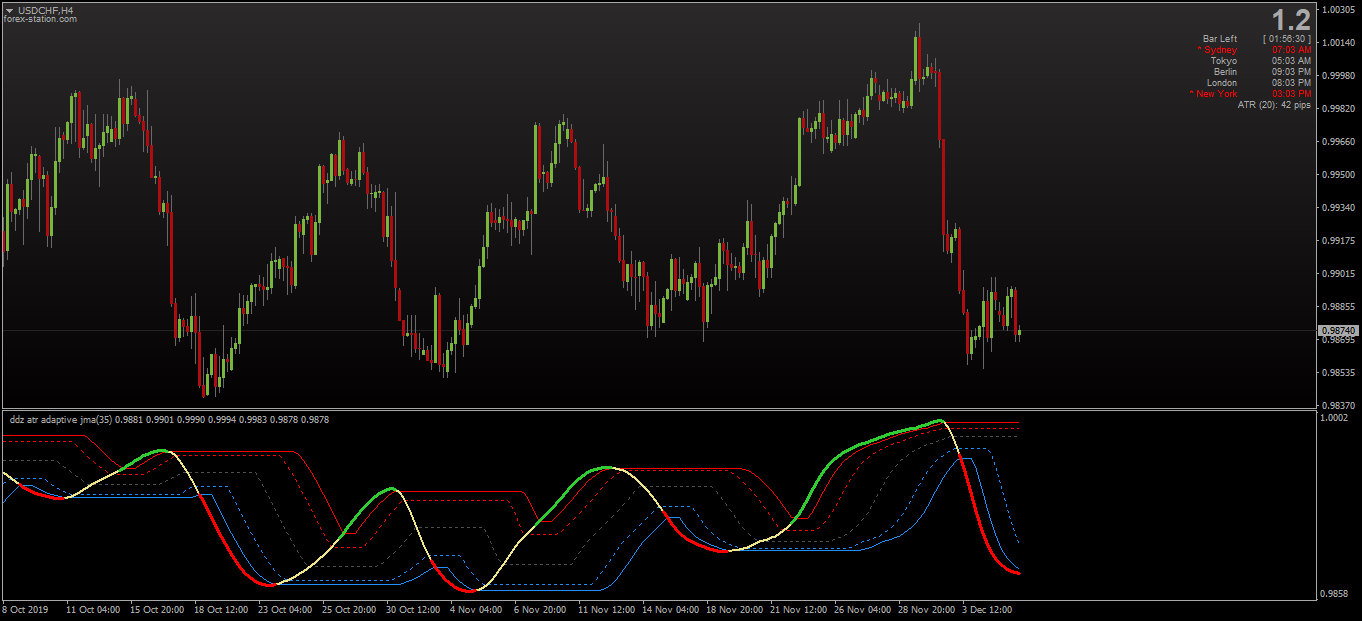1362x621 pixels.
Task: Click the forex-station.com label
Action: tap(40, 19)
